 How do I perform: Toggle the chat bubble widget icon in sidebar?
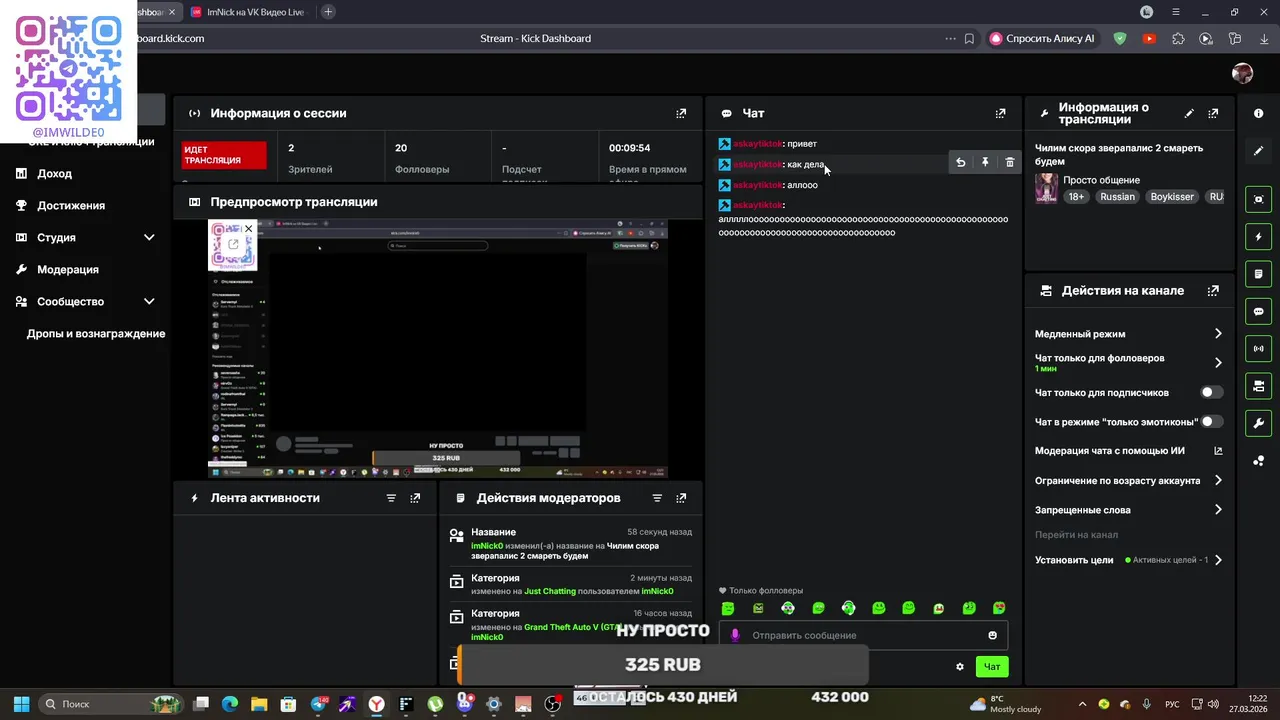1259,311
